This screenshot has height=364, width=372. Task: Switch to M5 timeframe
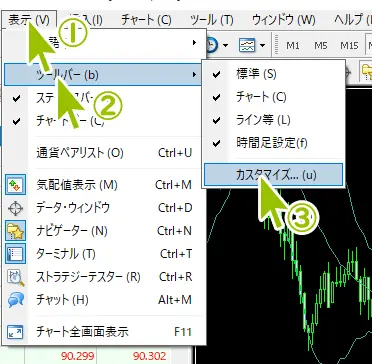tap(320, 45)
